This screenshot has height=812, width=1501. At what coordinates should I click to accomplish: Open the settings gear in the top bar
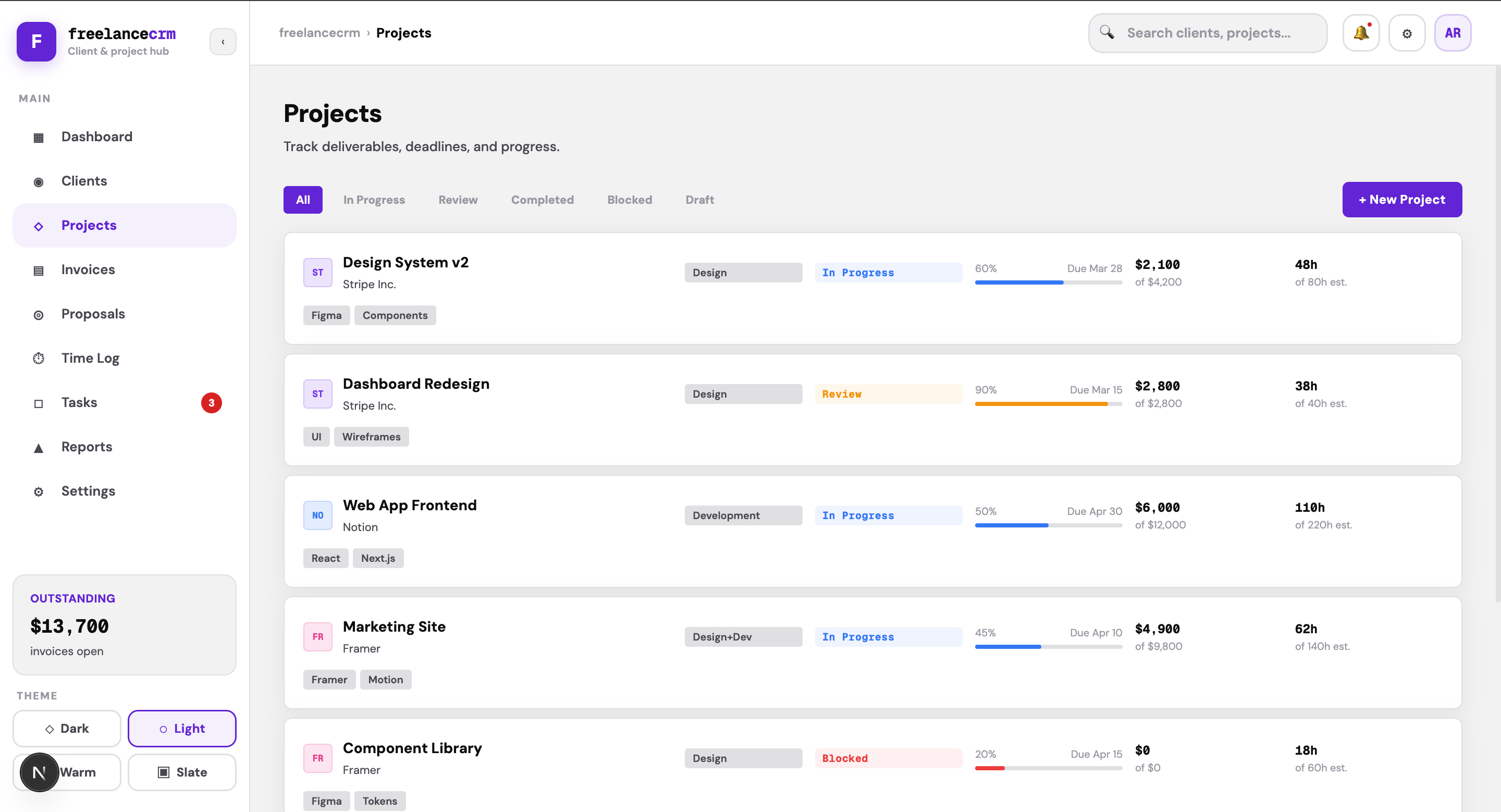[x=1407, y=33]
